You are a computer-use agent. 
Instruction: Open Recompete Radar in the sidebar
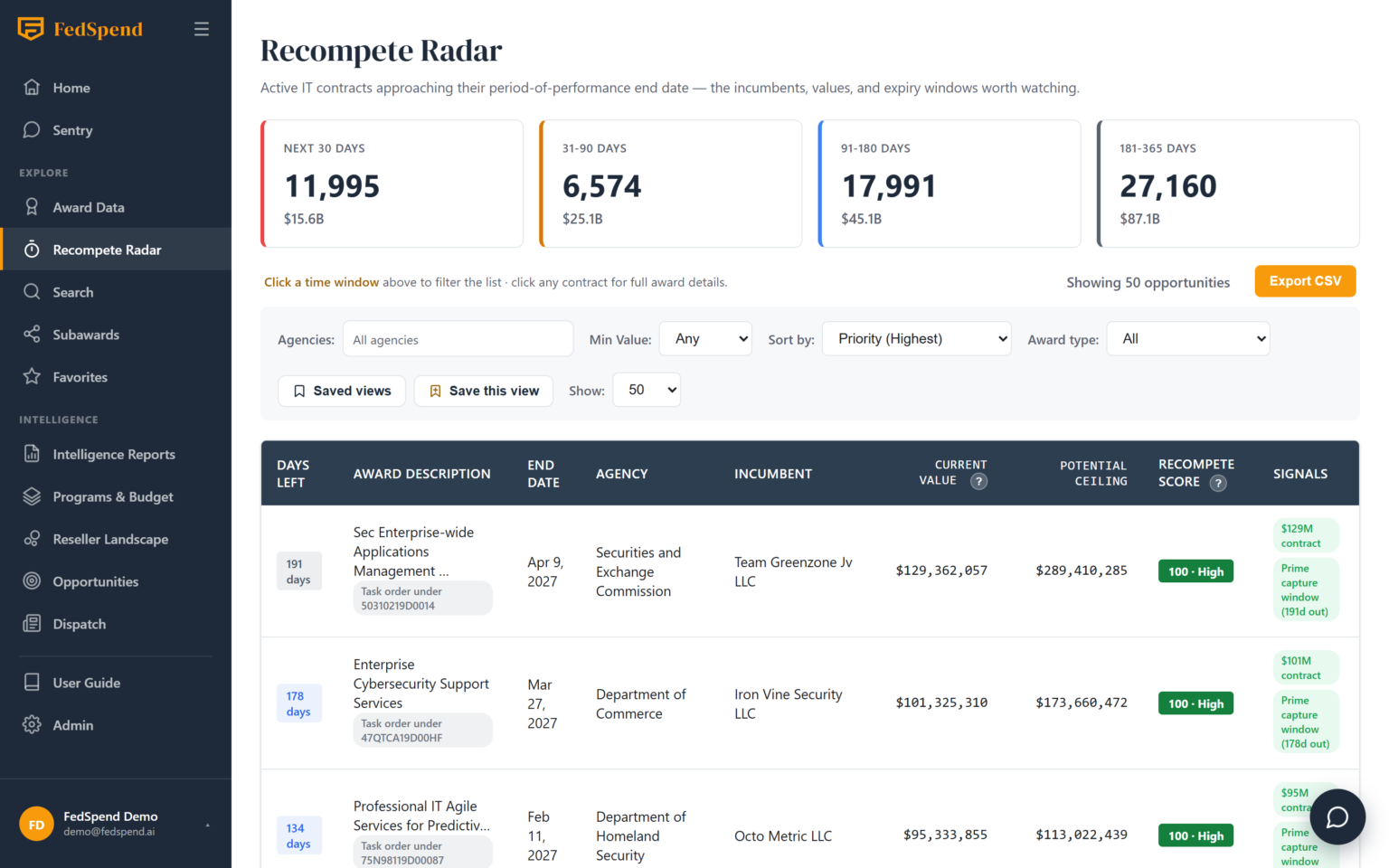pos(116,250)
